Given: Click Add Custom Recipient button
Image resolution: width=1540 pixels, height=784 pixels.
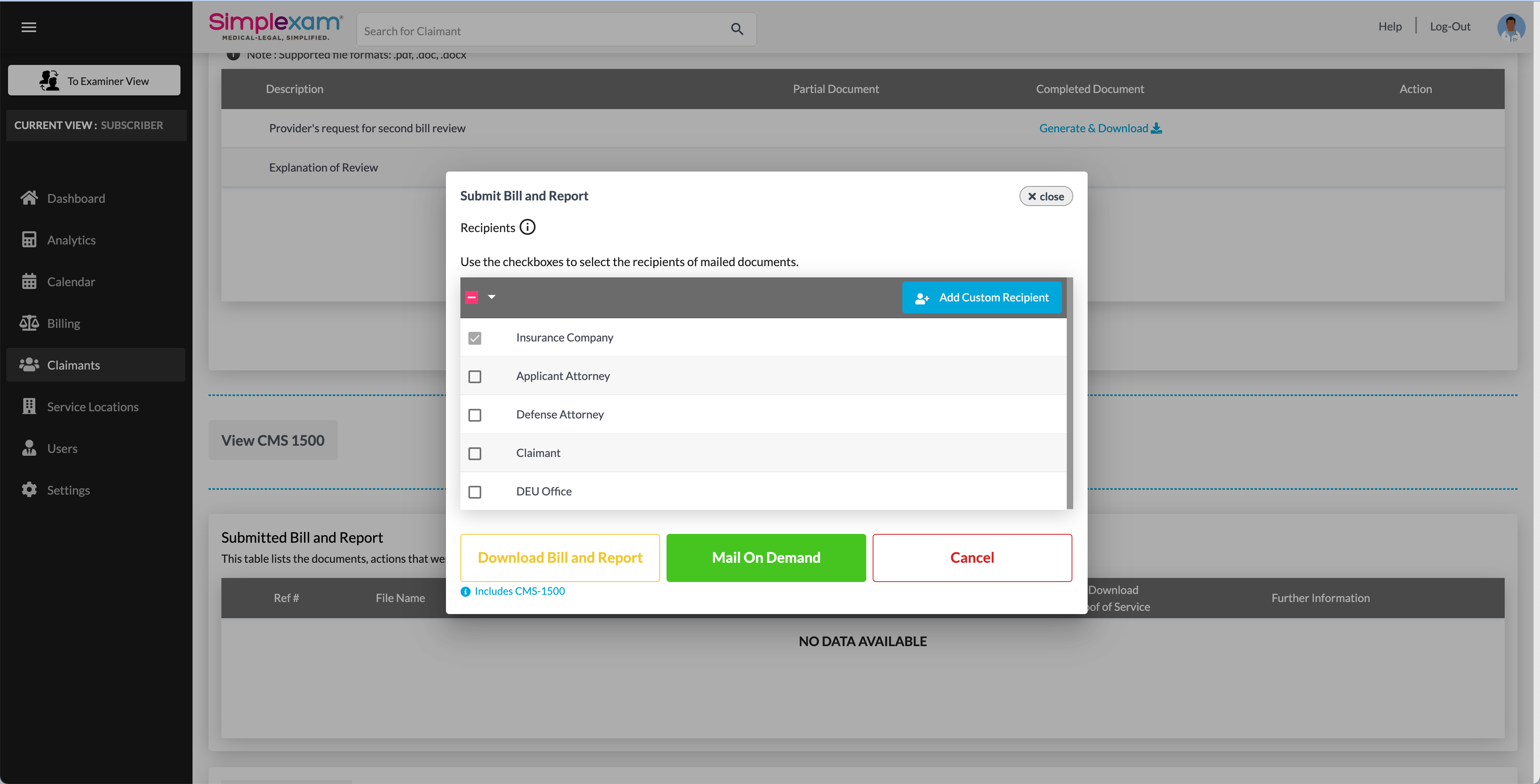Looking at the screenshot, I should (x=982, y=297).
